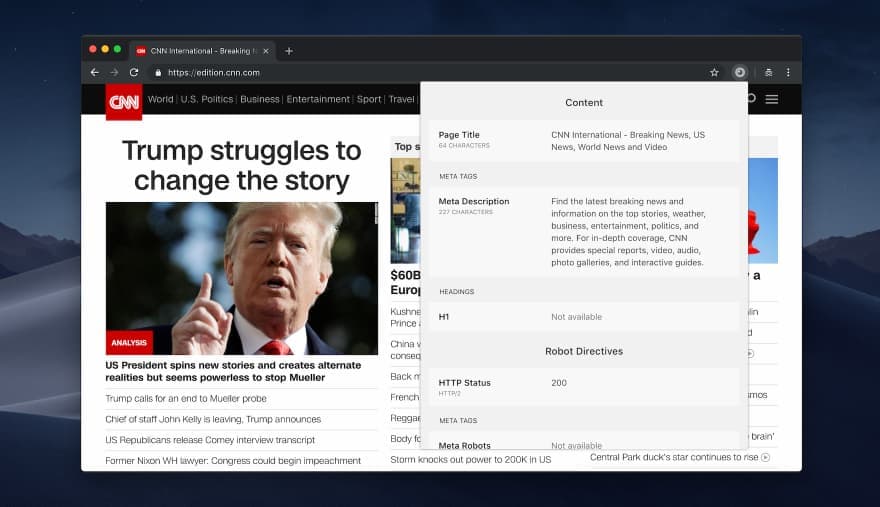Click the SEO extension icon in toolbar
The image size is (880, 507).
coord(740,72)
